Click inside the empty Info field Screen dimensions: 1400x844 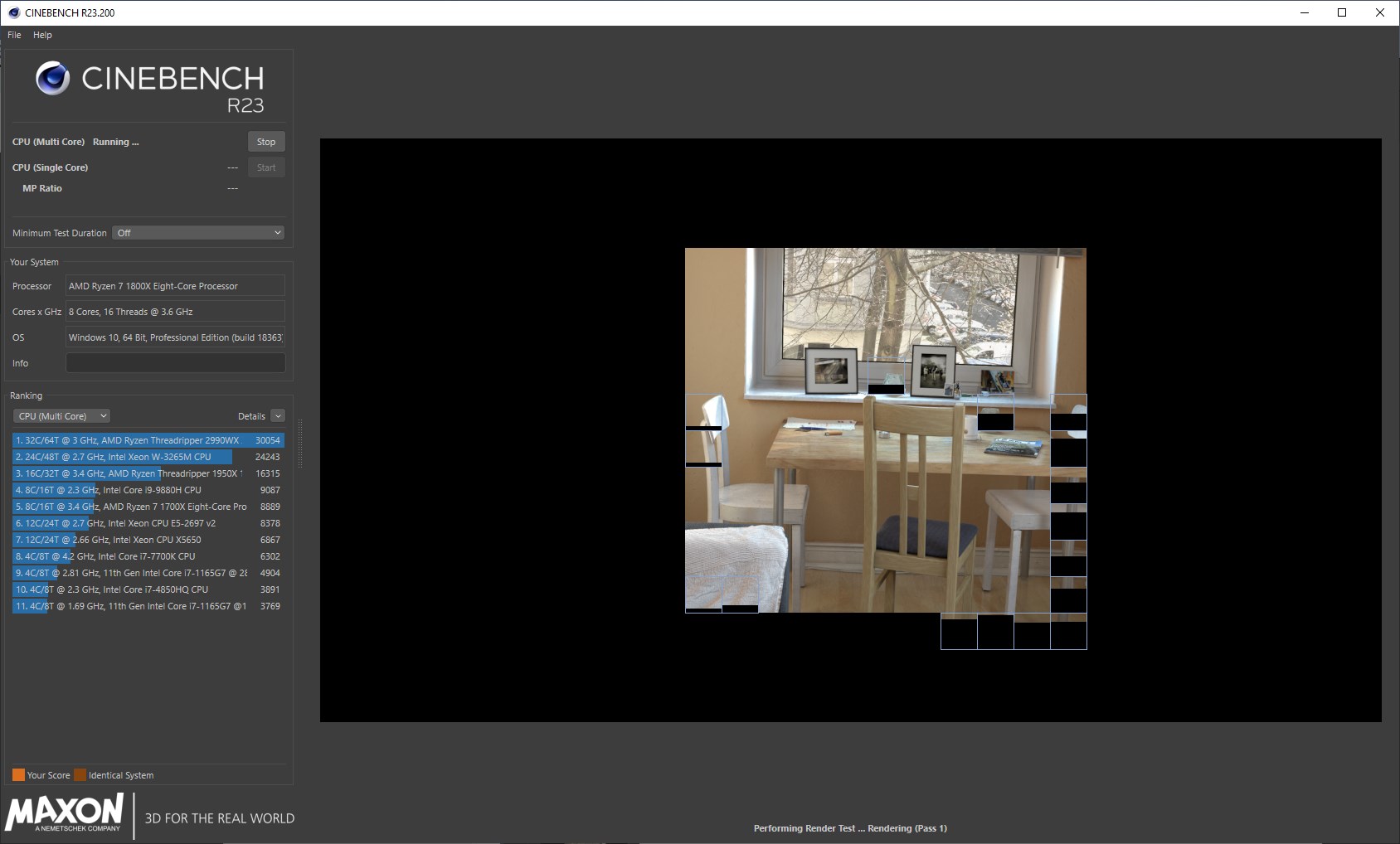pos(175,362)
